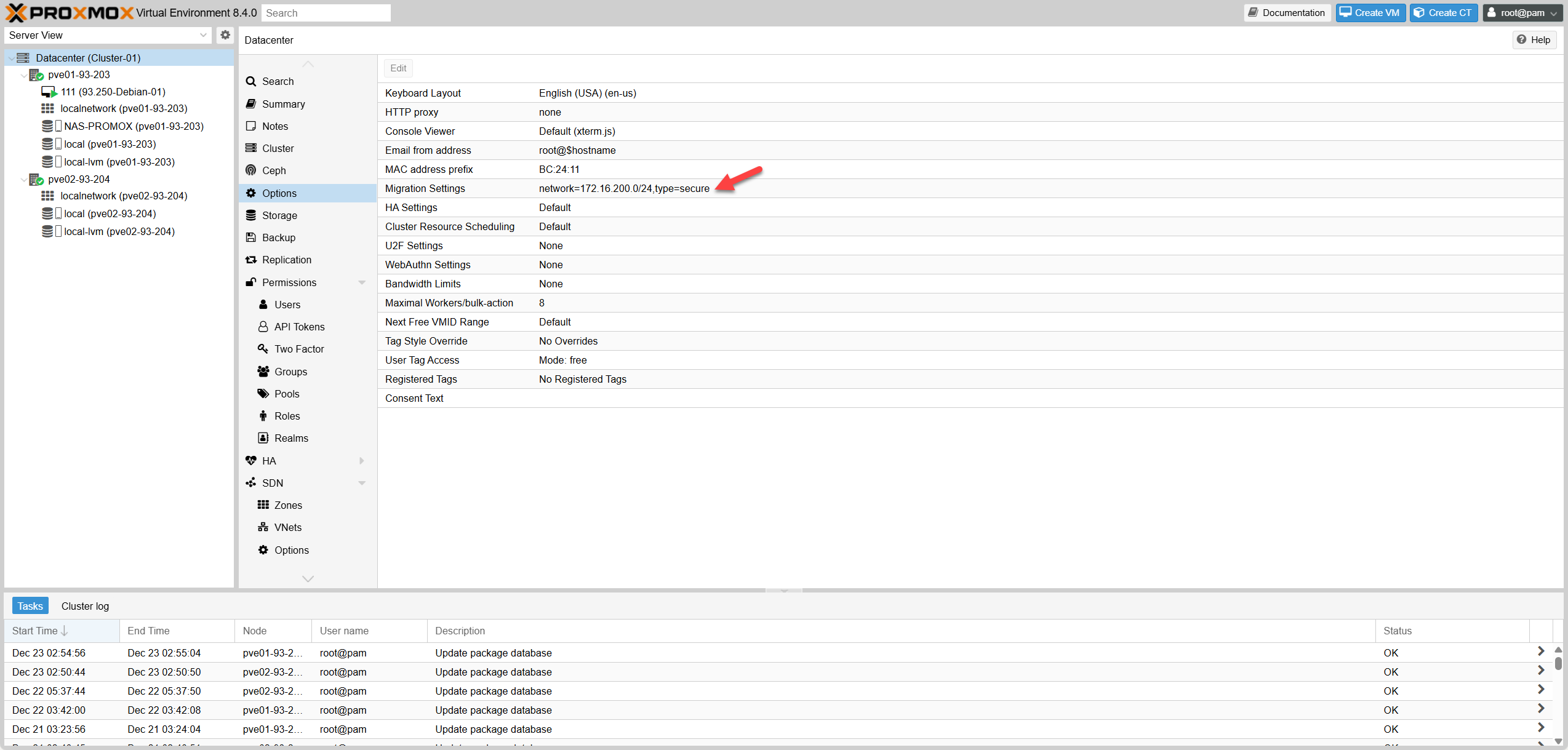The width and height of the screenshot is (1568, 750).
Task: Open the API Tokens page
Action: 299,327
